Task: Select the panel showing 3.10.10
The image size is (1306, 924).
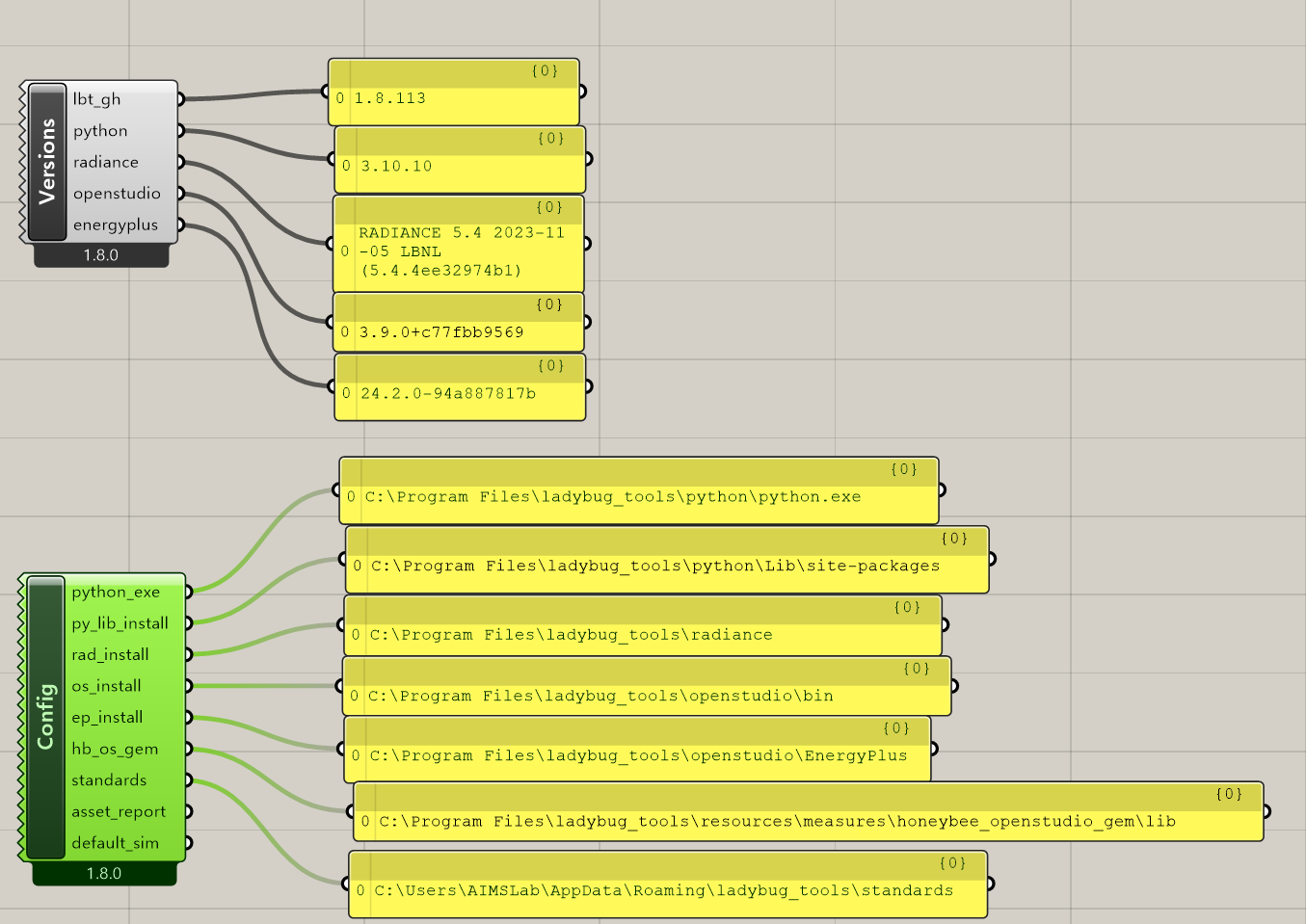Action: pos(461,159)
